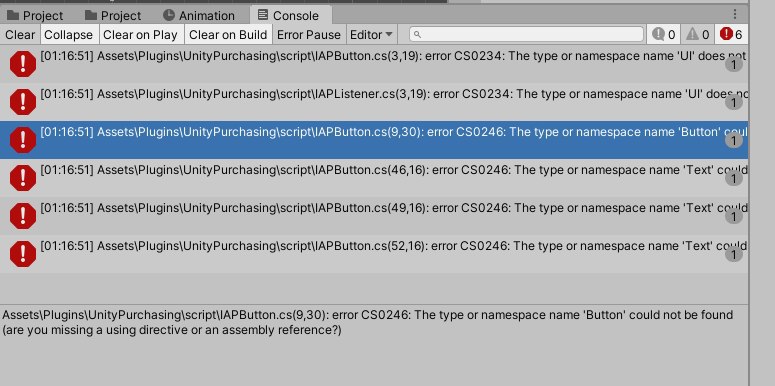Open the first Project tab
775x386 pixels.
coord(36,15)
